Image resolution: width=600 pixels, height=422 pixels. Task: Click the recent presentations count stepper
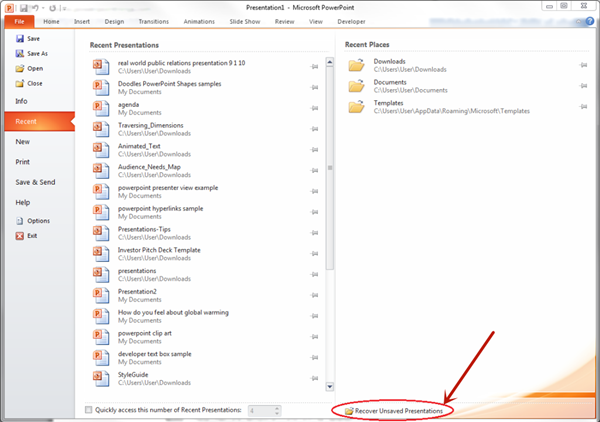(277, 411)
